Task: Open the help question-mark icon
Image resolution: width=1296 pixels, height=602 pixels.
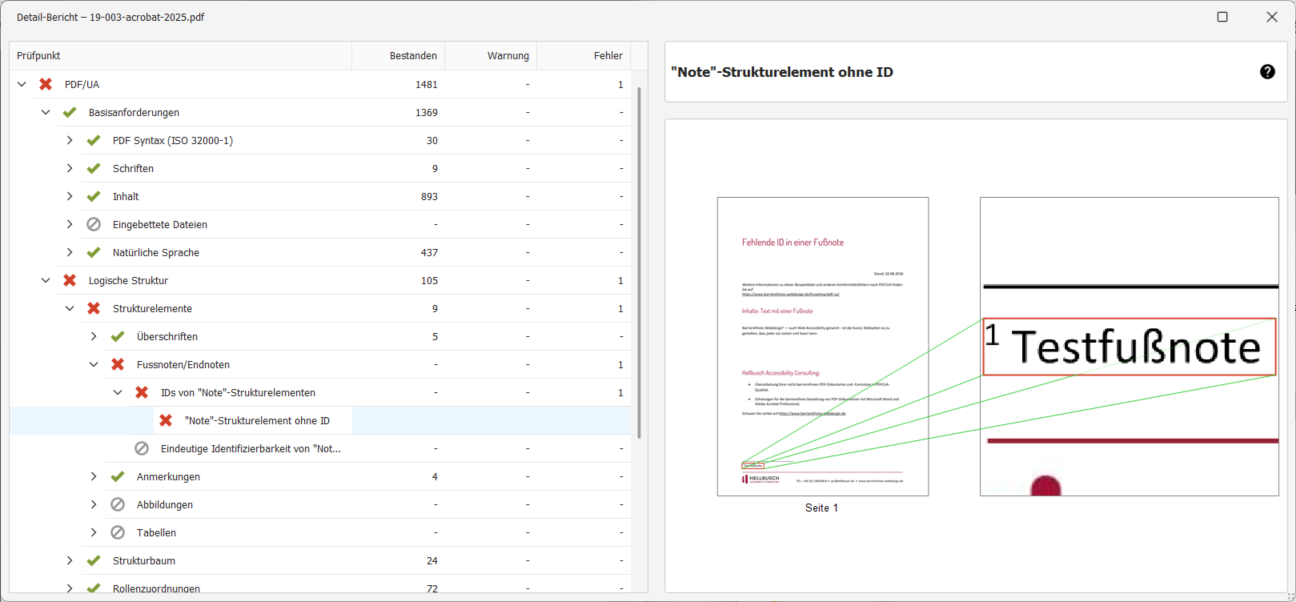Action: point(1267,71)
